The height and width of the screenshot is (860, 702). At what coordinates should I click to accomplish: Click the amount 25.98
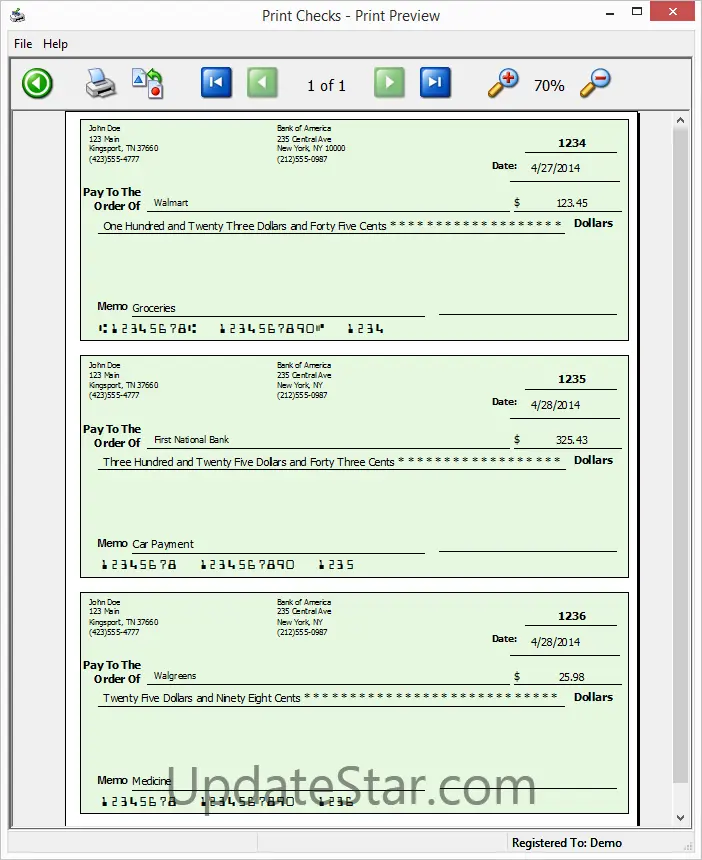click(571, 677)
